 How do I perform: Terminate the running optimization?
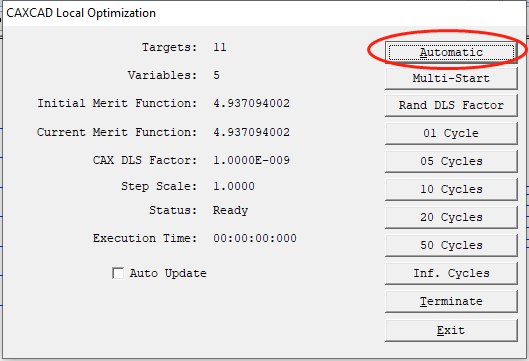[451, 301]
